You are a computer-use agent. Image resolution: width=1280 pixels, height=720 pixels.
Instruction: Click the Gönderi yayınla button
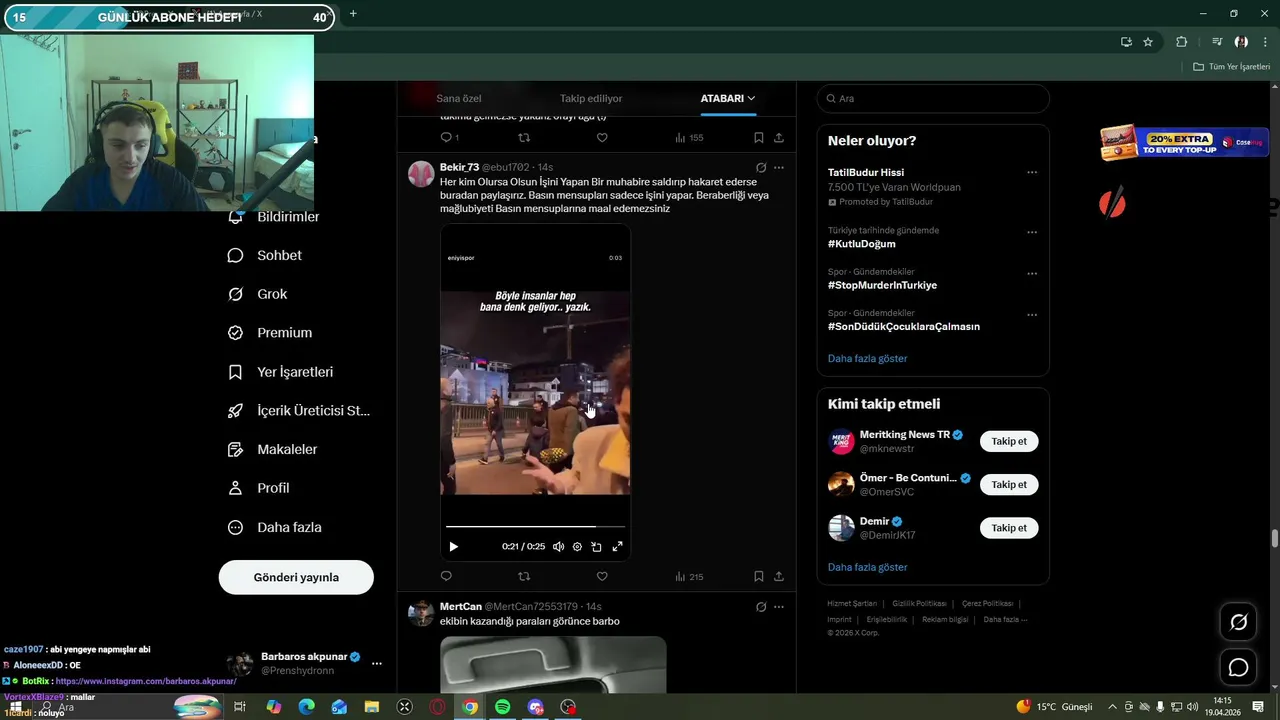(296, 577)
